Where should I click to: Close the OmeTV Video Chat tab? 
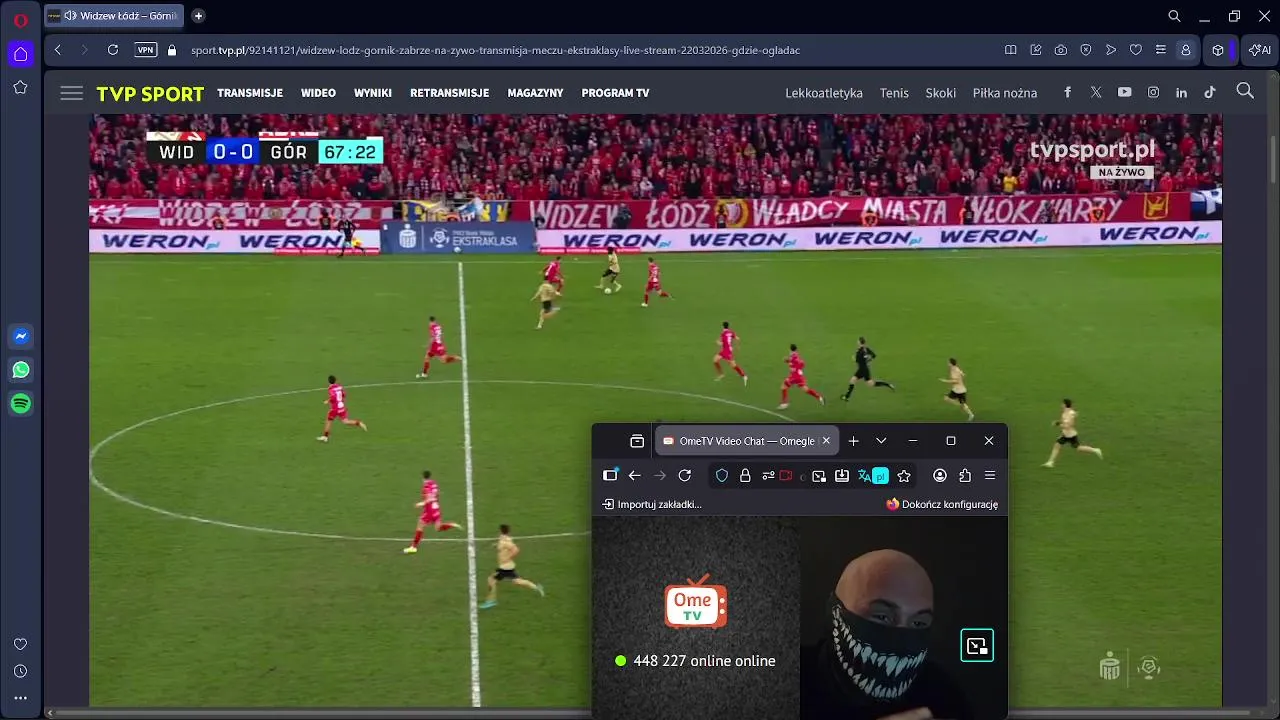(x=826, y=441)
